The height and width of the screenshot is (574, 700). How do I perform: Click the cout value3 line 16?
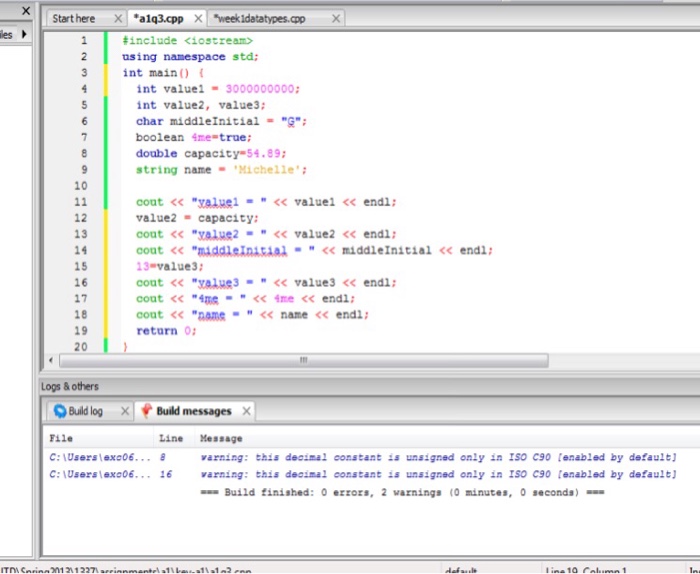tap(266, 283)
